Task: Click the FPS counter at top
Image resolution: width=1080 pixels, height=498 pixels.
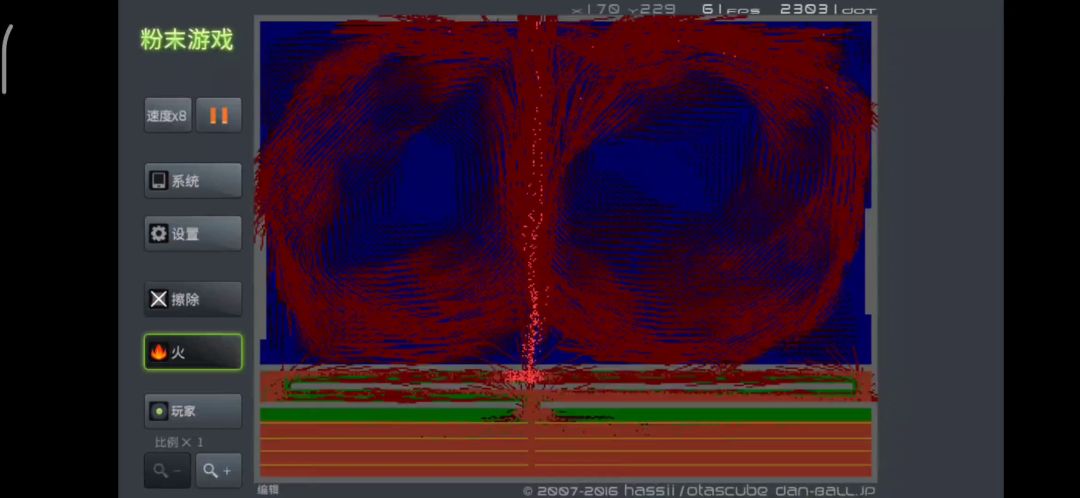Action: [730, 9]
